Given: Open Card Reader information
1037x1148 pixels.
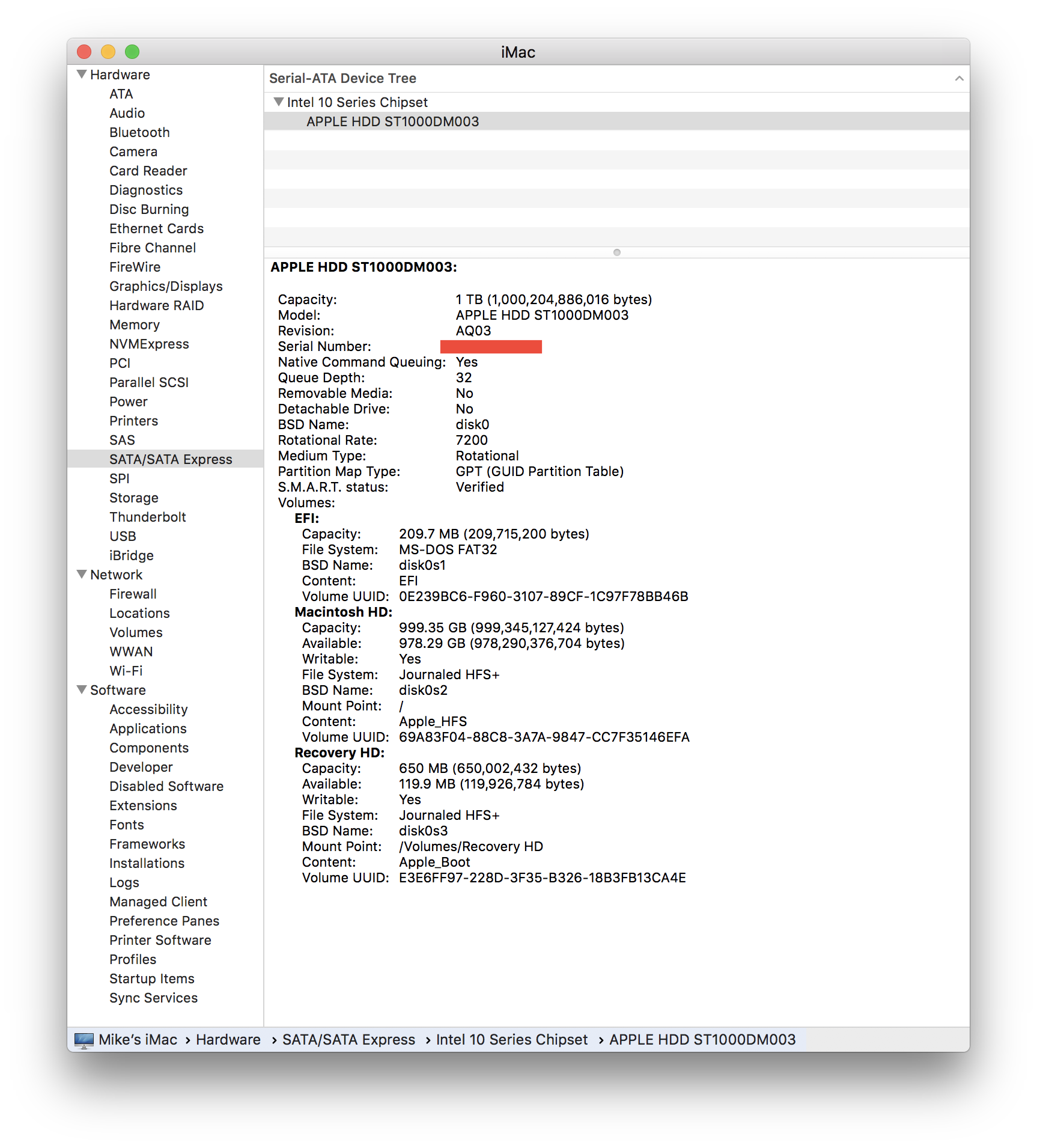Looking at the screenshot, I should (x=148, y=171).
